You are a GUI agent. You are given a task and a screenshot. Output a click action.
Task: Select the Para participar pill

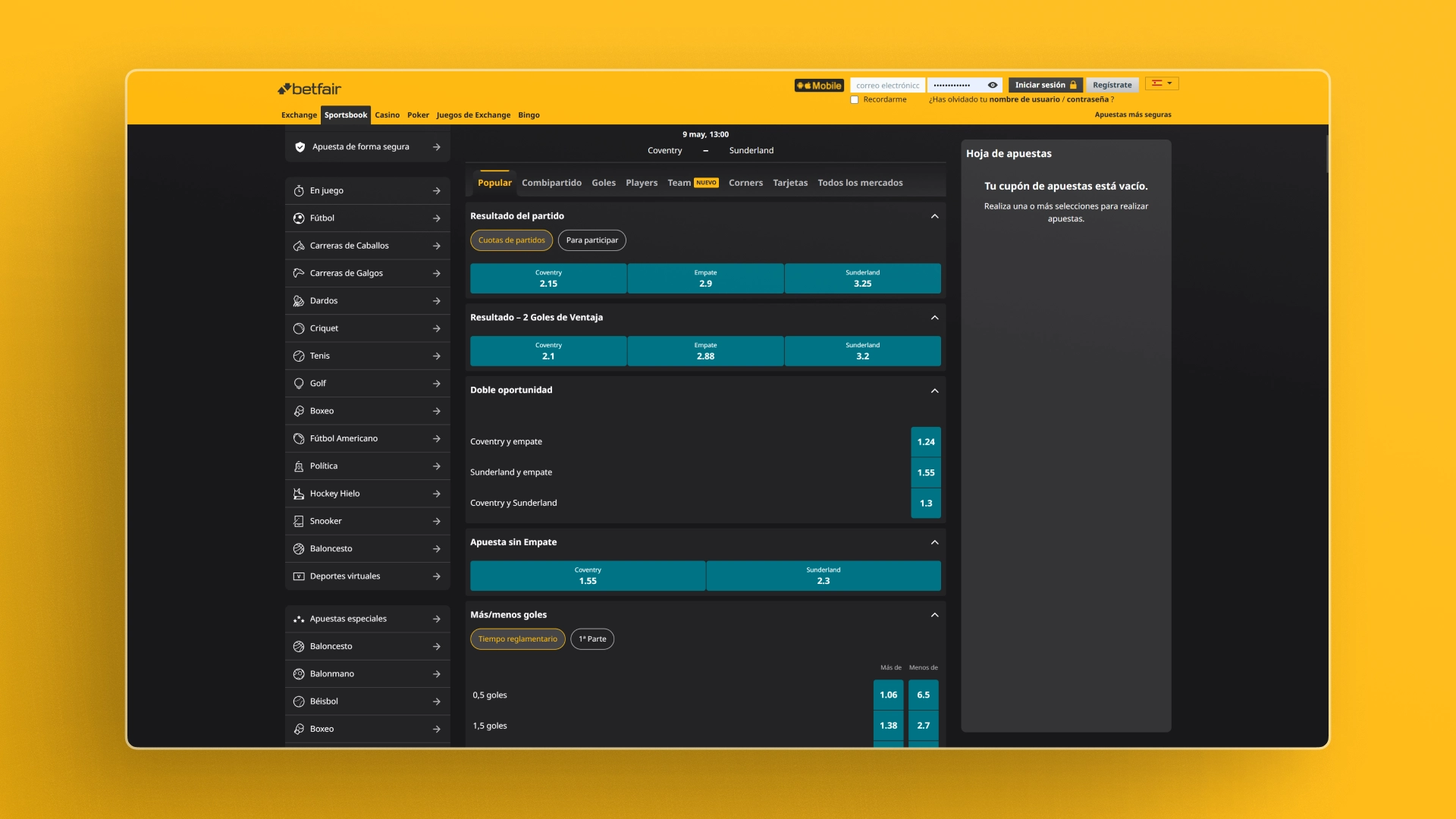click(591, 240)
